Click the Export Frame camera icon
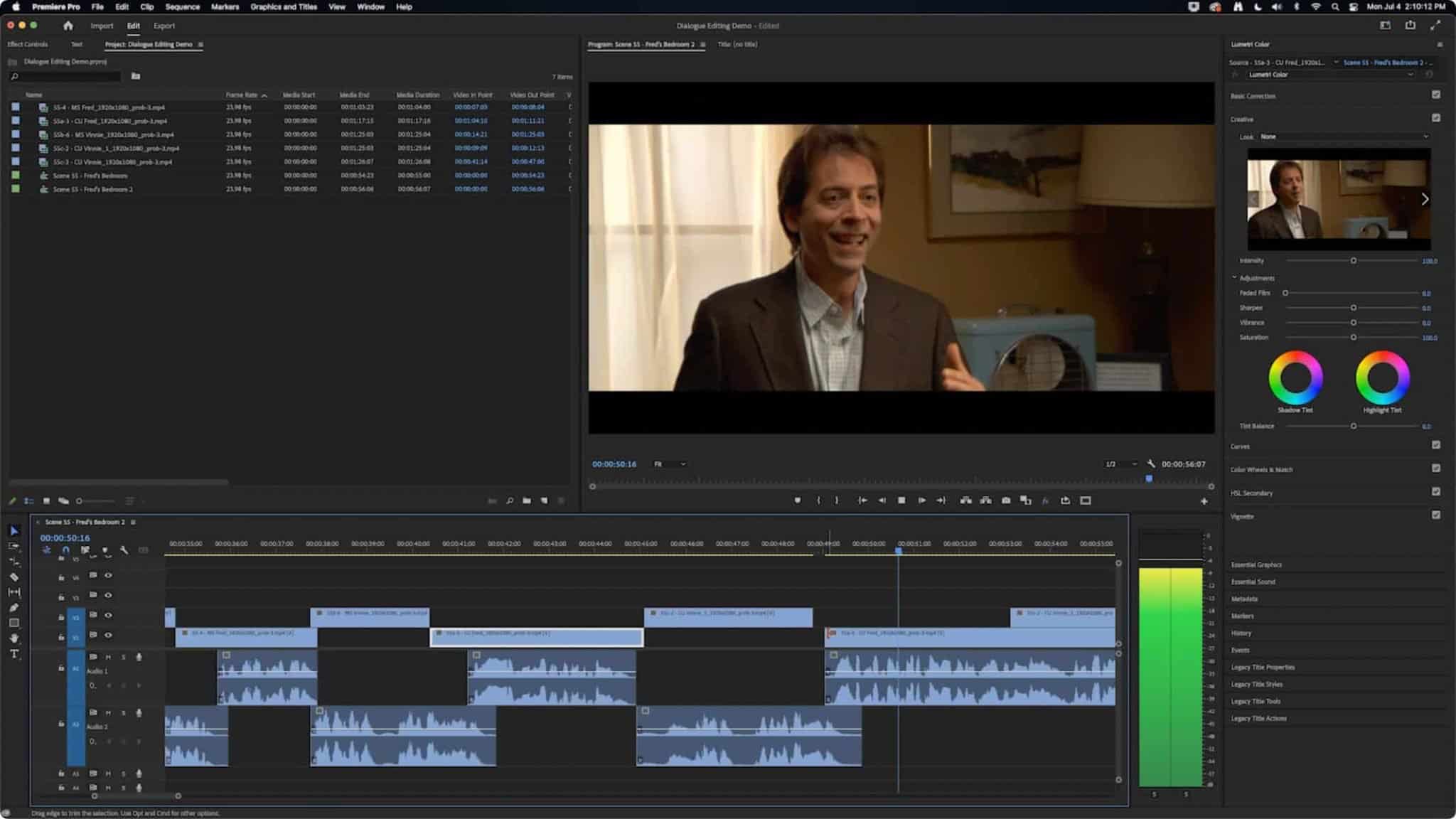Image resolution: width=1456 pixels, height=819 pixels. [1006, 500]
